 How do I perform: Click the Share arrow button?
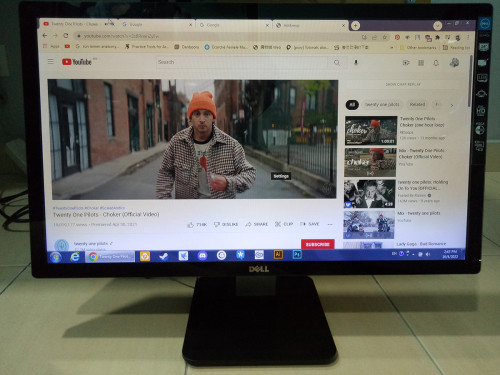256,224
